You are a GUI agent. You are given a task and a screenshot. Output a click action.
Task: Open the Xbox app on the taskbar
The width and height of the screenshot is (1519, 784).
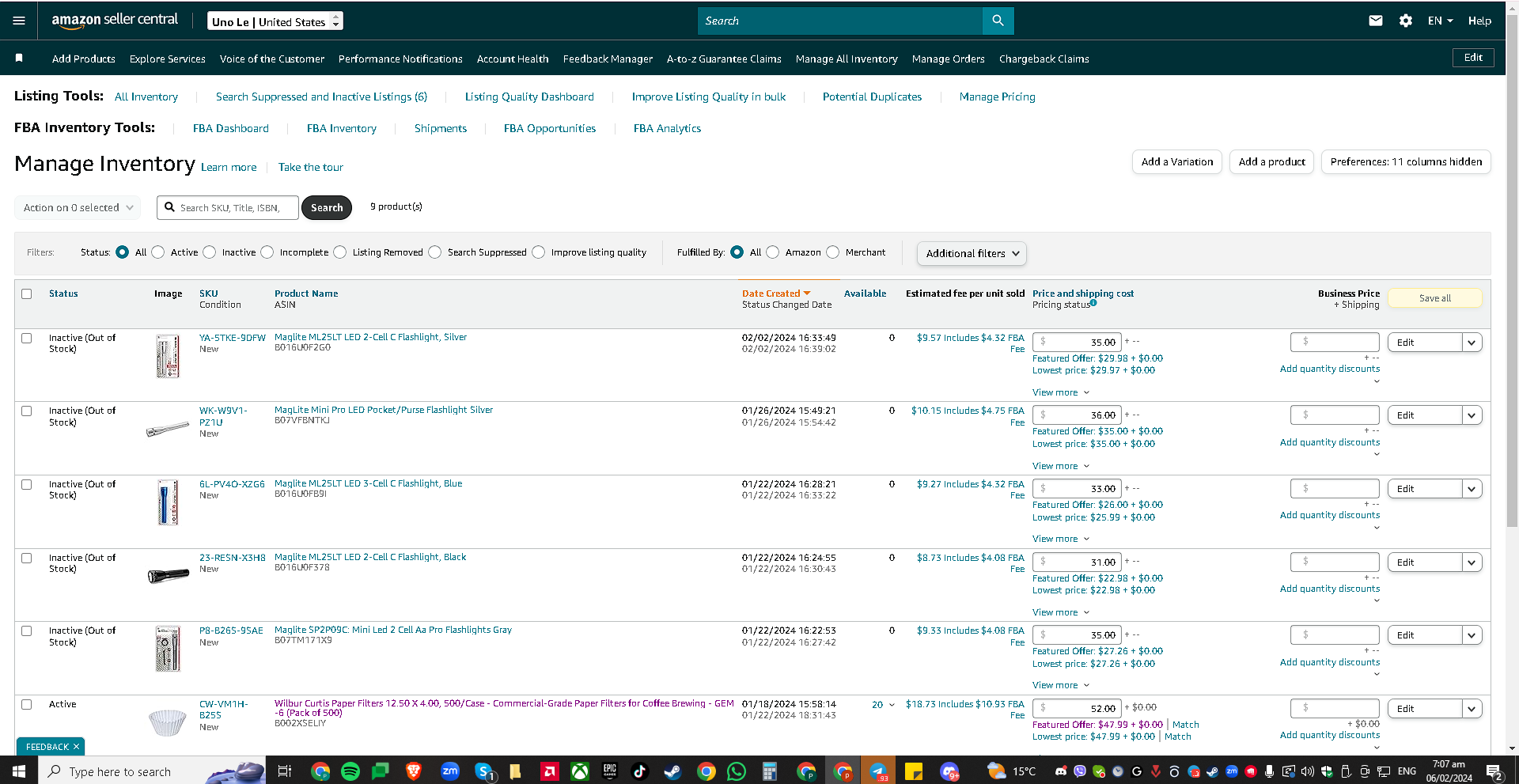pos(580,771)
